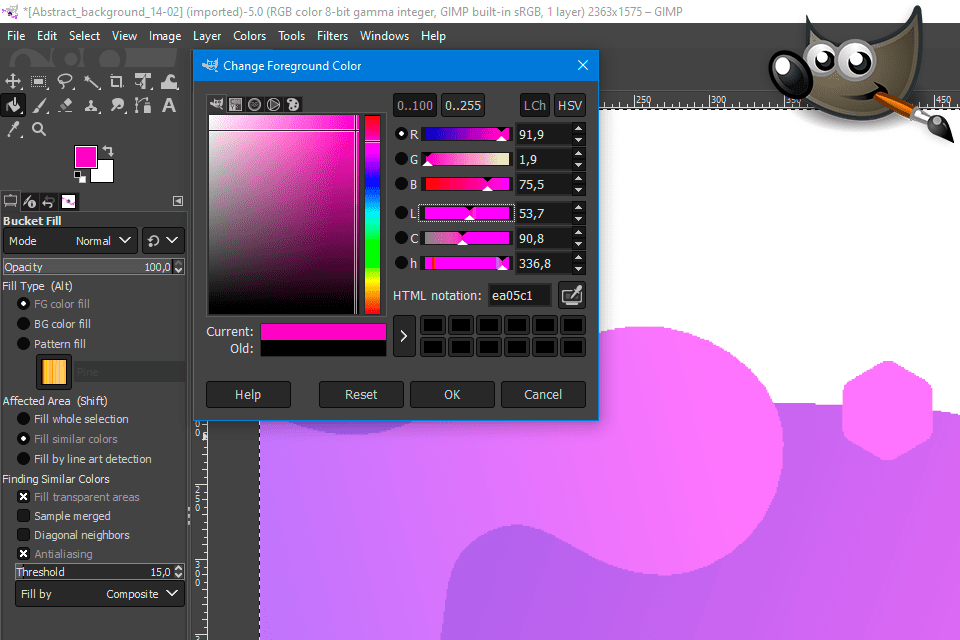
Task: Decrease the h value with down arrow
Action: pyautogui.click(x=579, y=269)
